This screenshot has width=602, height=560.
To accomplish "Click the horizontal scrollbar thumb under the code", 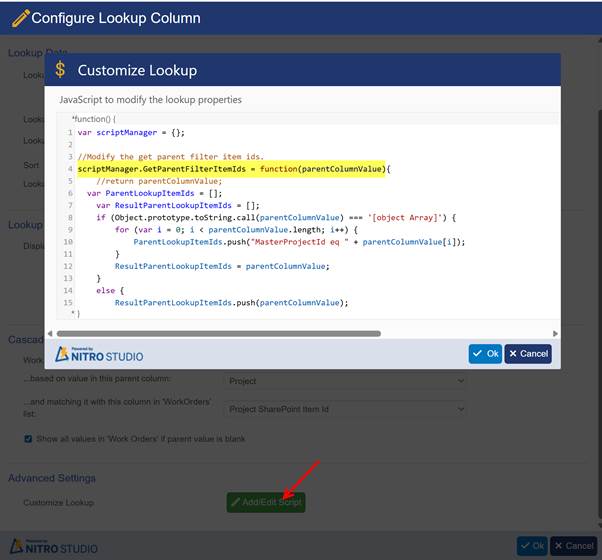I will tap(218, 333).
